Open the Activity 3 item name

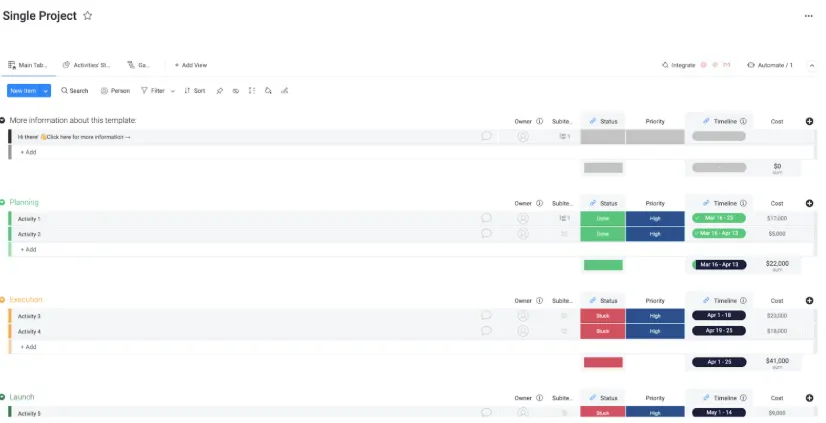click(29, 316)
